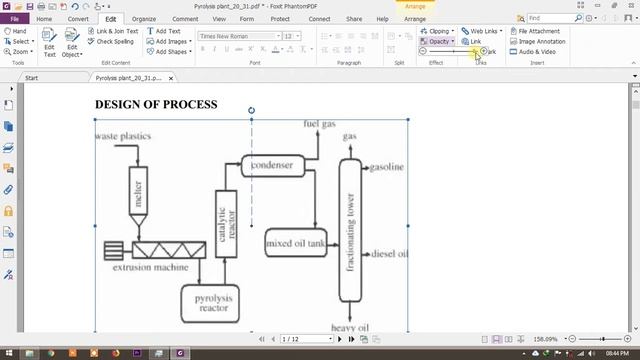Select single page view mode

pos(484,339)
